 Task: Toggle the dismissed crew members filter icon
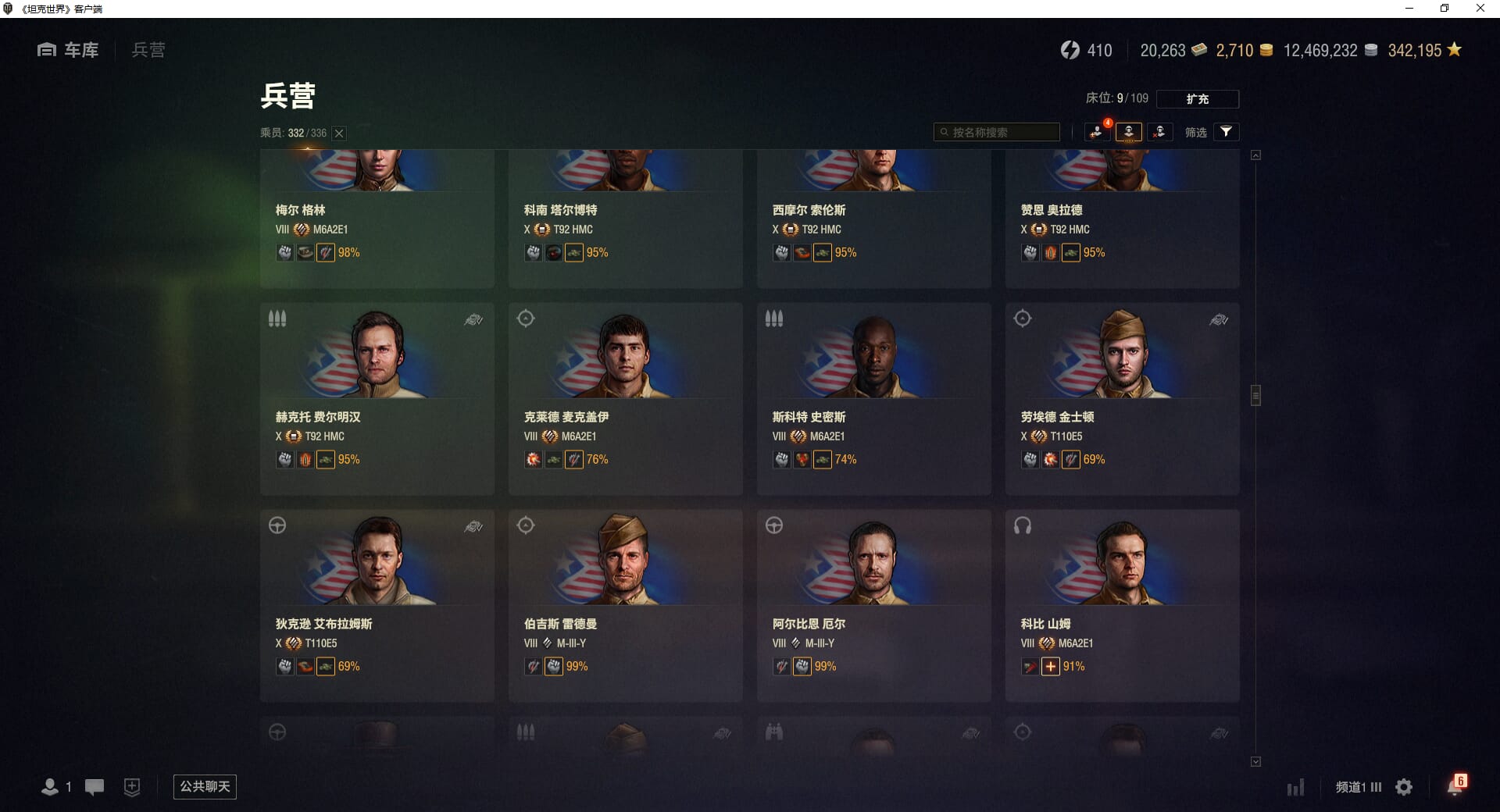(x=1159, y=132)
